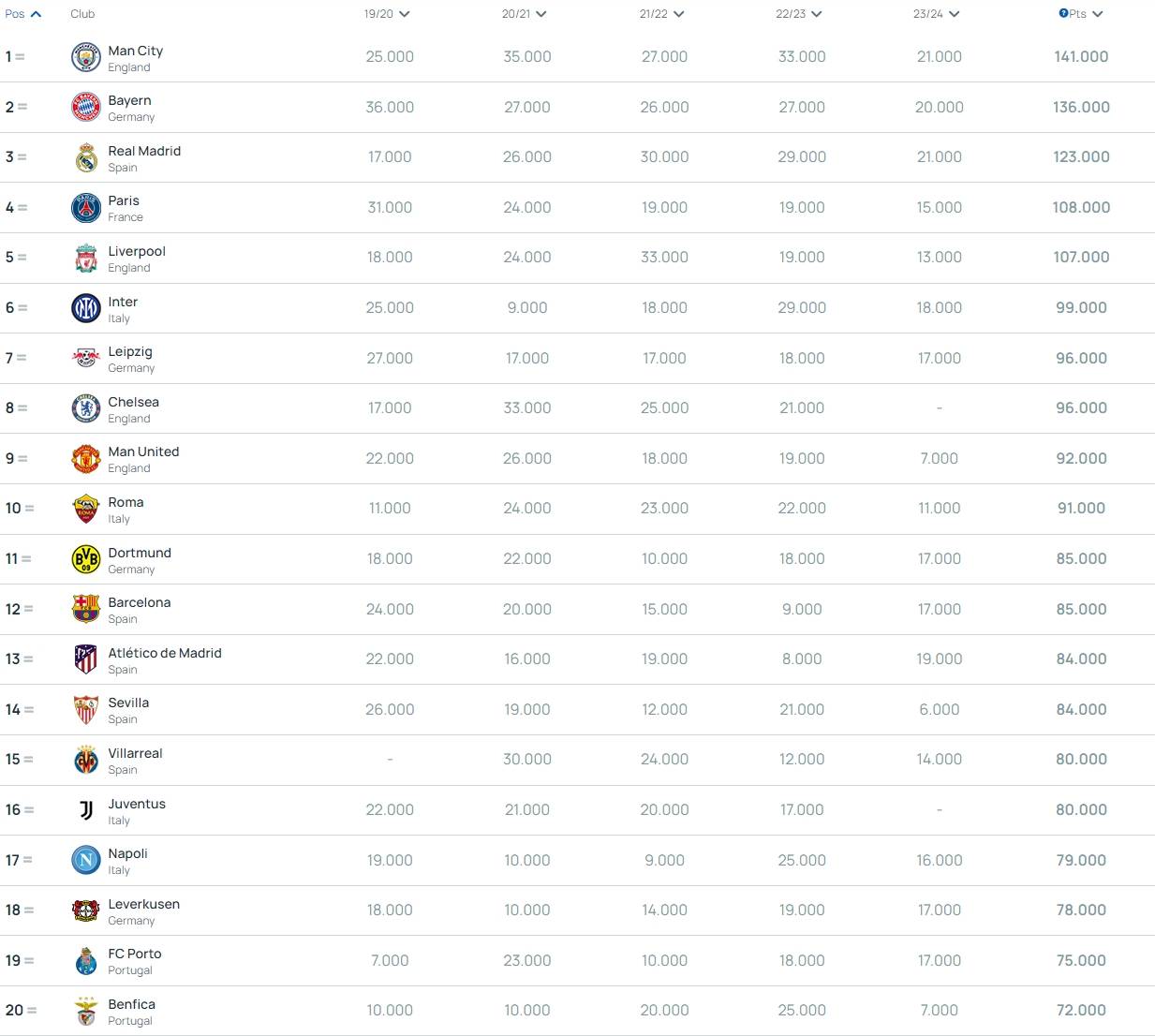Sort by Pos column header
This screenshot has width=1155, height=1036.
[x=23, y=14]
